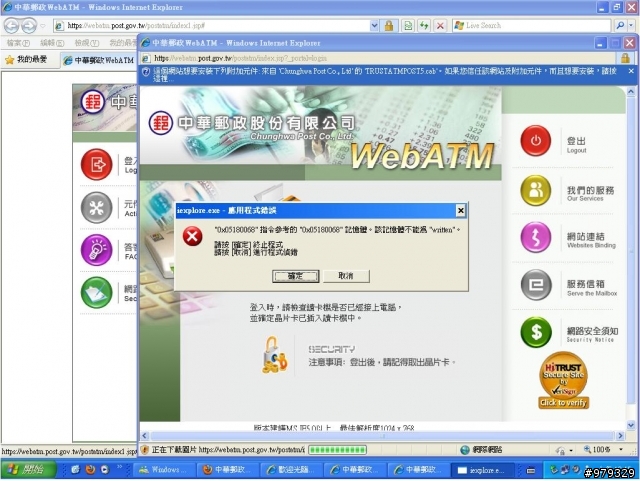Screen dimensions: 640x481
Task: Click the Live Search magnifier icon
Action: coord(620,26)
